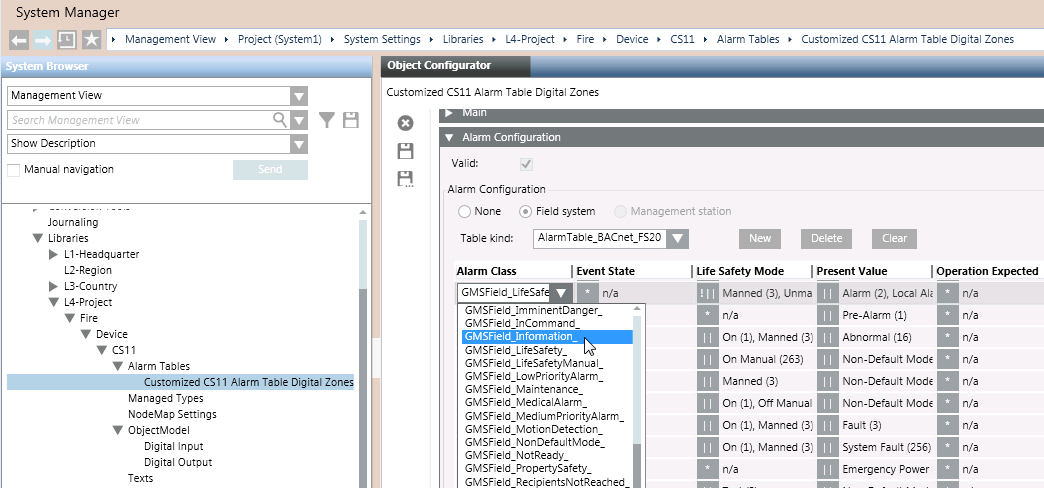Image resolution: width=1044 pixels, height=488 pixels.
Task: Click the forward navigation arrow
Action: coord(43,40)
